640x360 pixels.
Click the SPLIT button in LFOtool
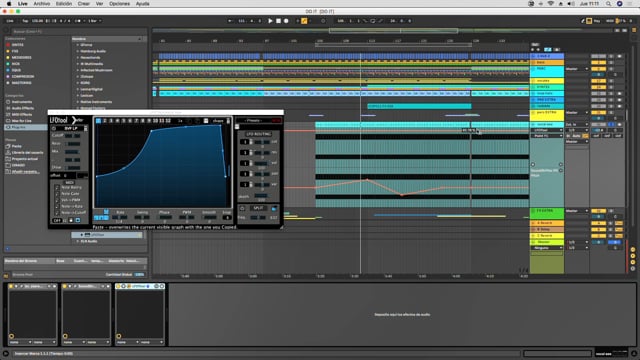click(x=258, y=208)
